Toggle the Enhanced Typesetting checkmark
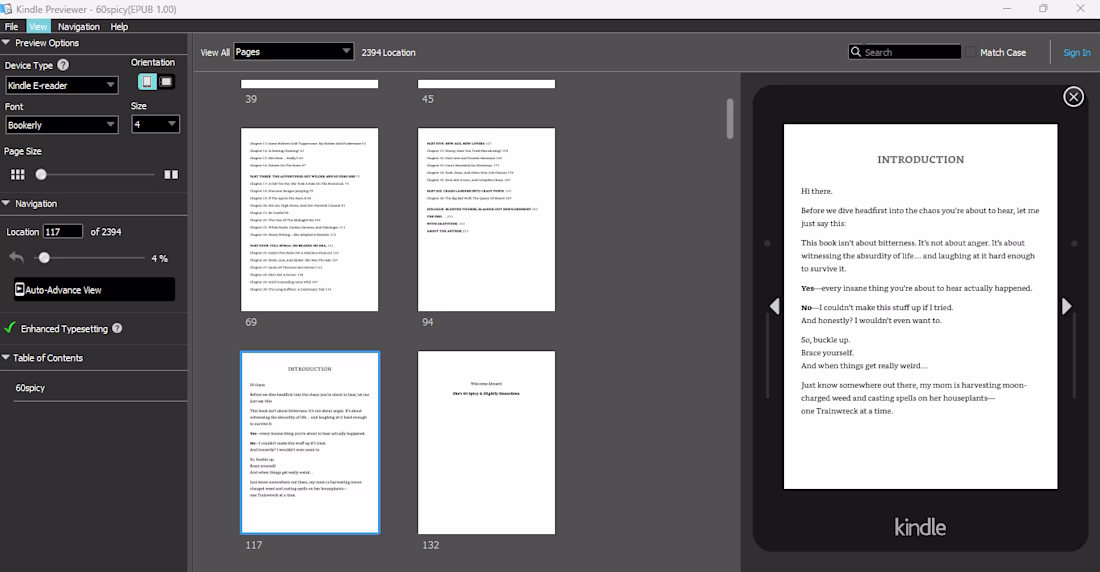Viewport: 1100px width, 572px height. (x=9, y=328)
